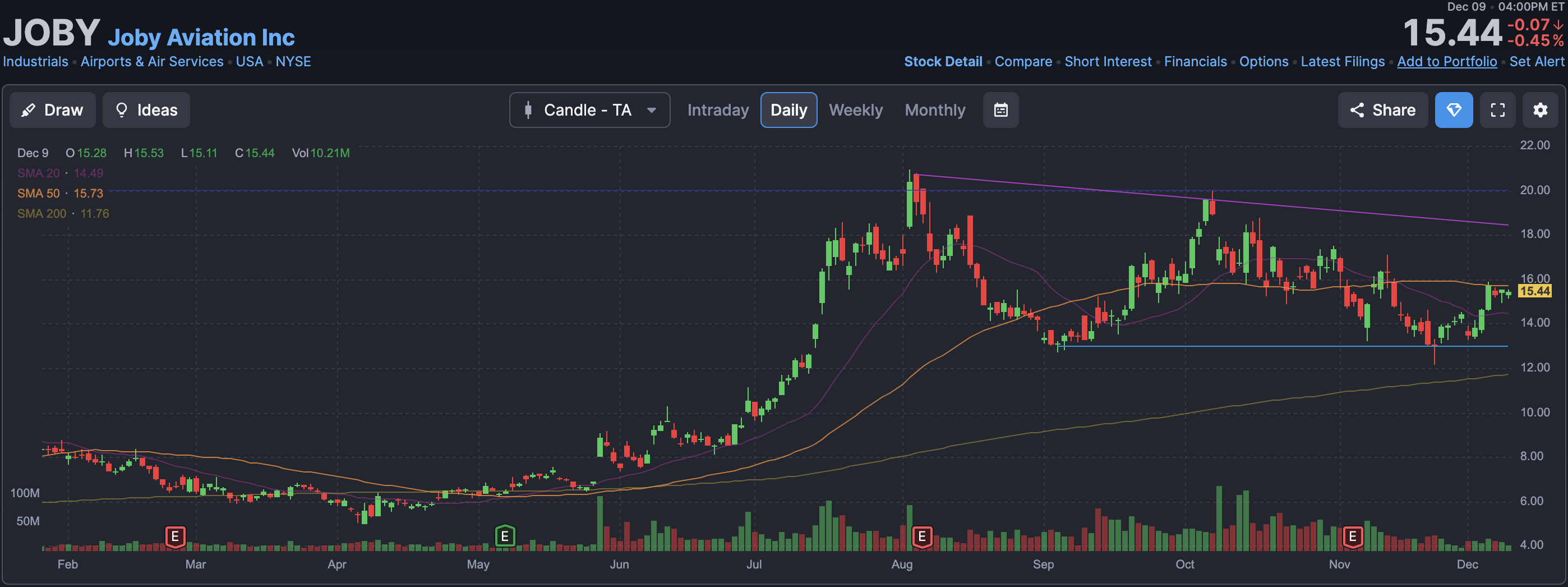
Task: Open the Latest Filings page
Action: 1343,62
